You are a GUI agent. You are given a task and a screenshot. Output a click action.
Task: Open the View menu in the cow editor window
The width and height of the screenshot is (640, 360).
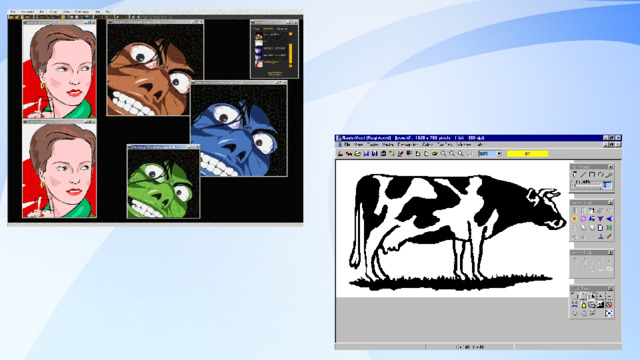pos(358,144)
